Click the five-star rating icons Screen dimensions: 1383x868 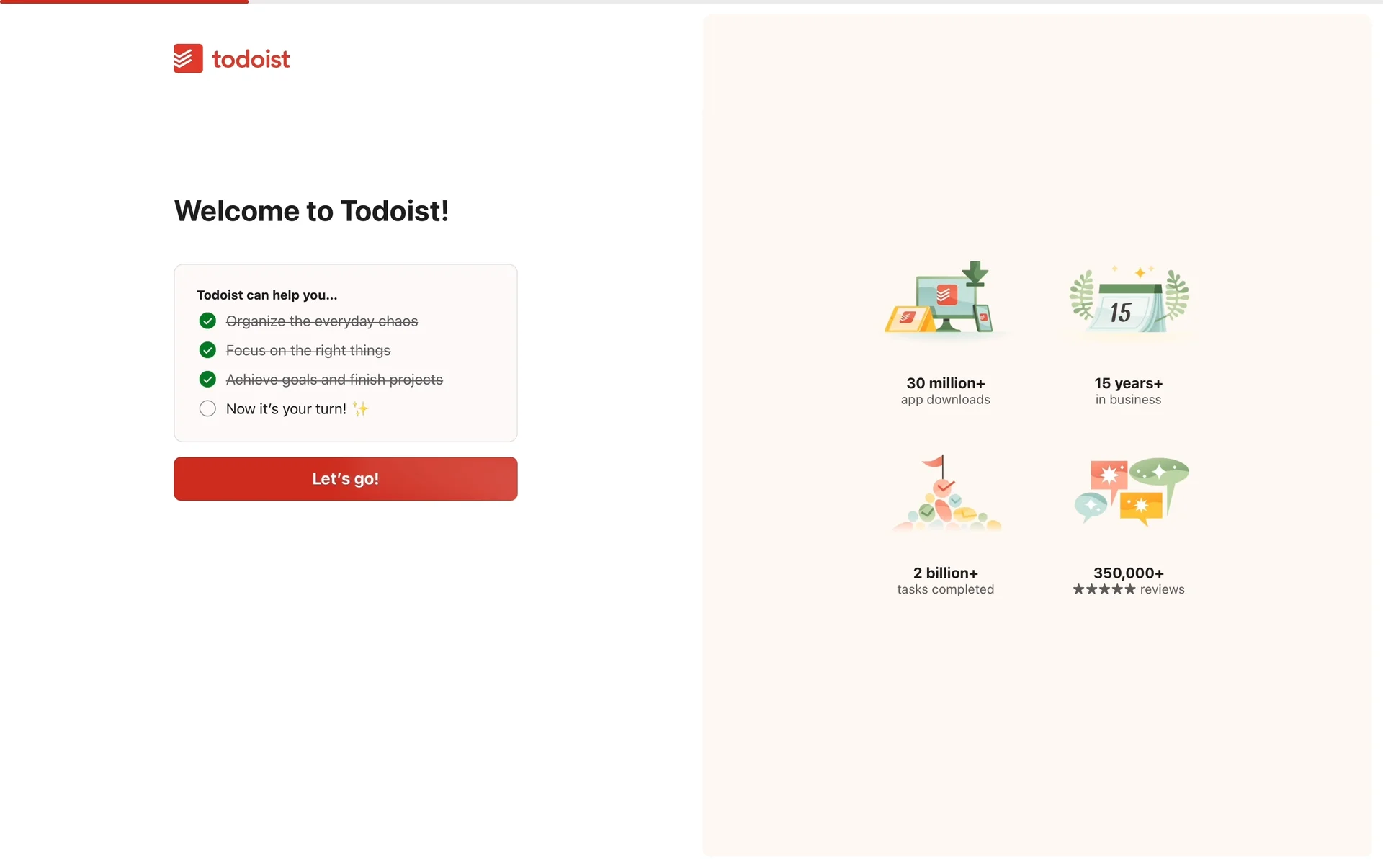(1104, 589)
